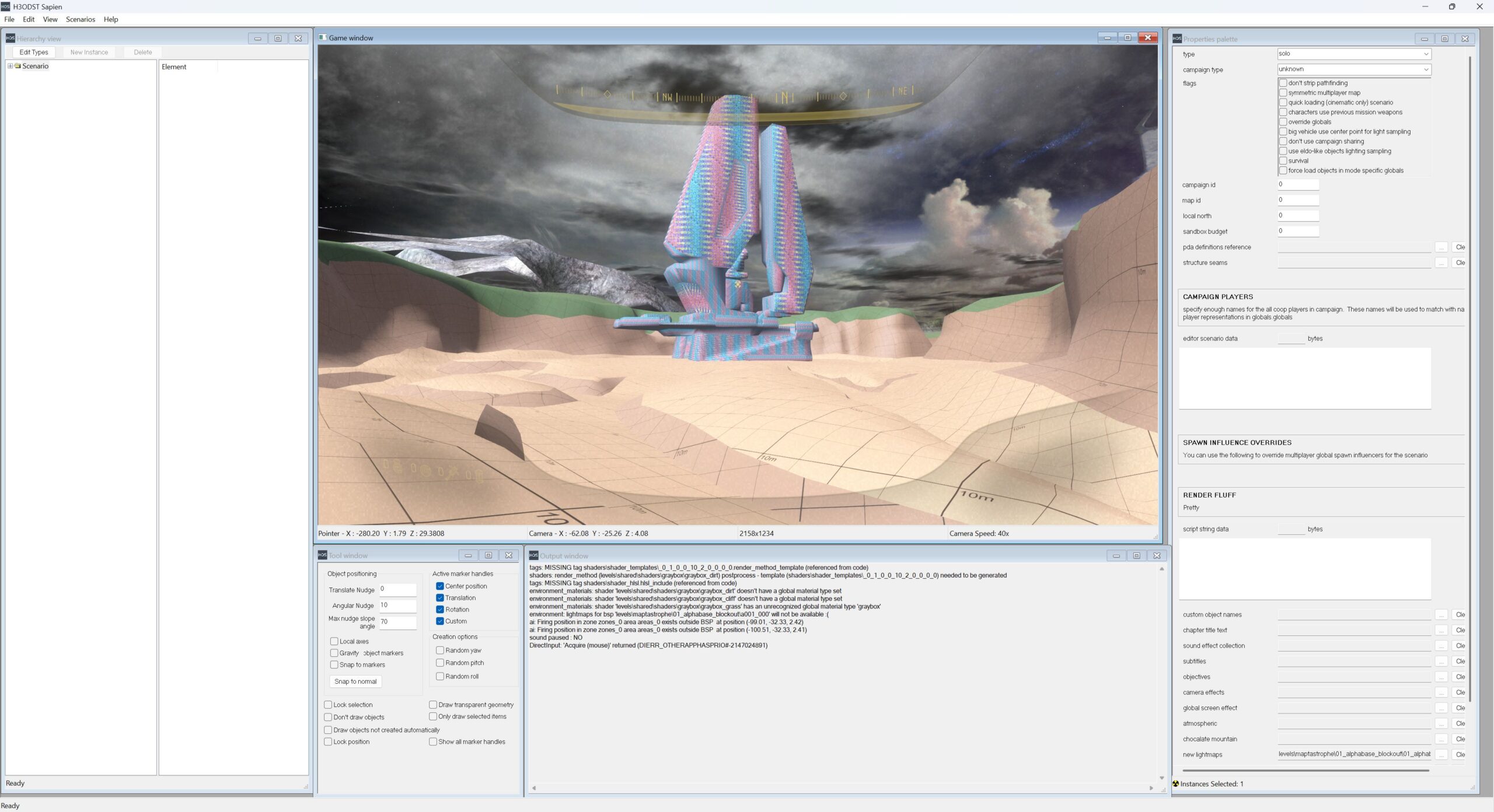The image size is (1494, 812).
Task: Expand the Scenario tree node
Action: (10, 66)
